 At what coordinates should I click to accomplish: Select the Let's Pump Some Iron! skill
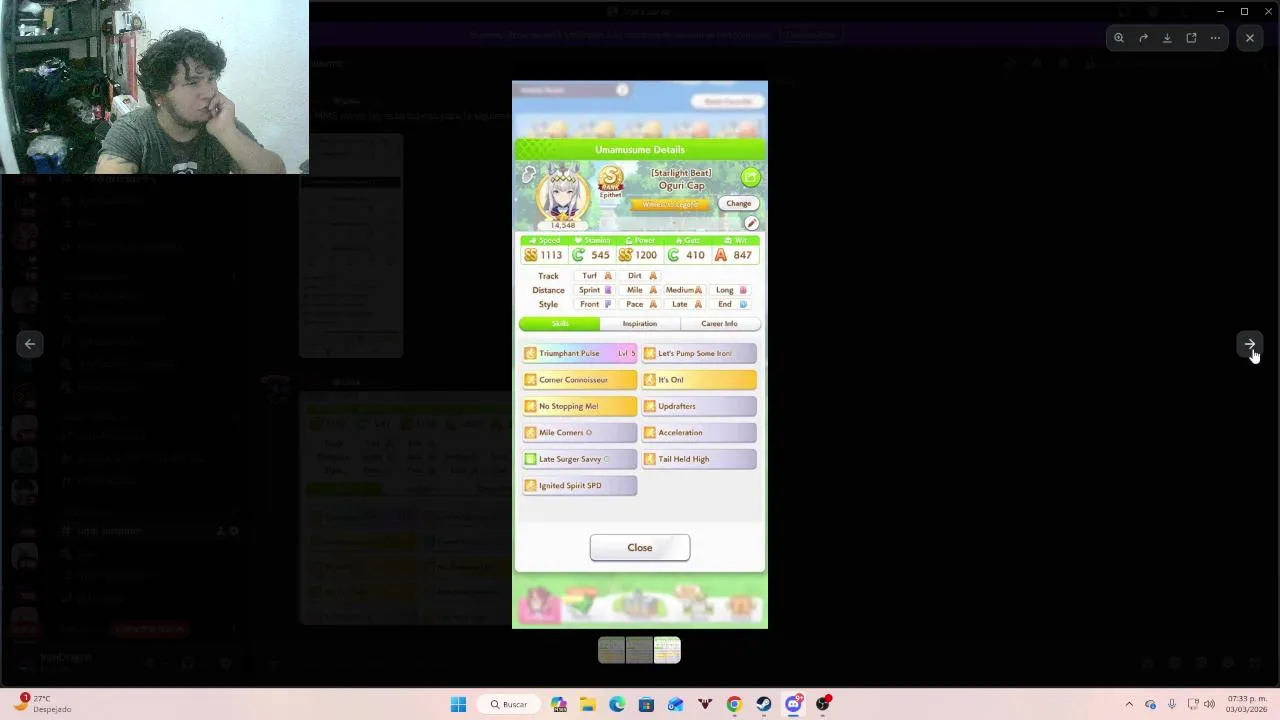click(x=699, y=353)
